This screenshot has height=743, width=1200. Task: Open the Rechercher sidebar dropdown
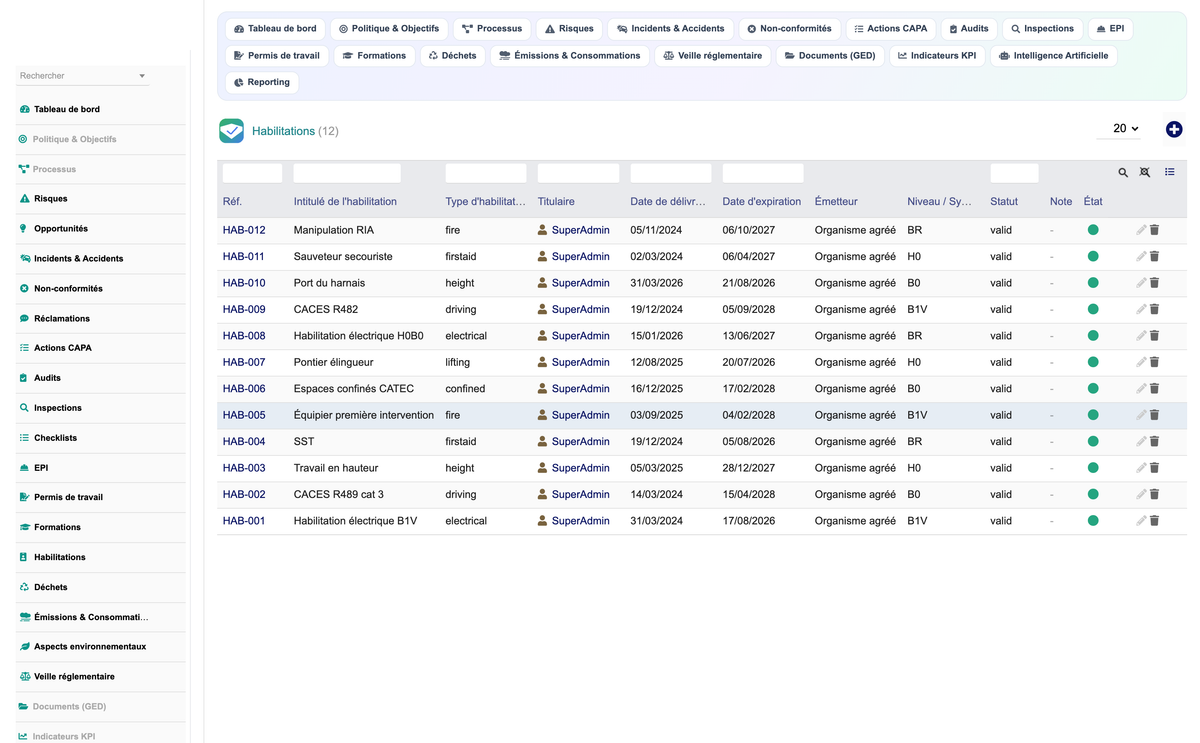(83, 76)
